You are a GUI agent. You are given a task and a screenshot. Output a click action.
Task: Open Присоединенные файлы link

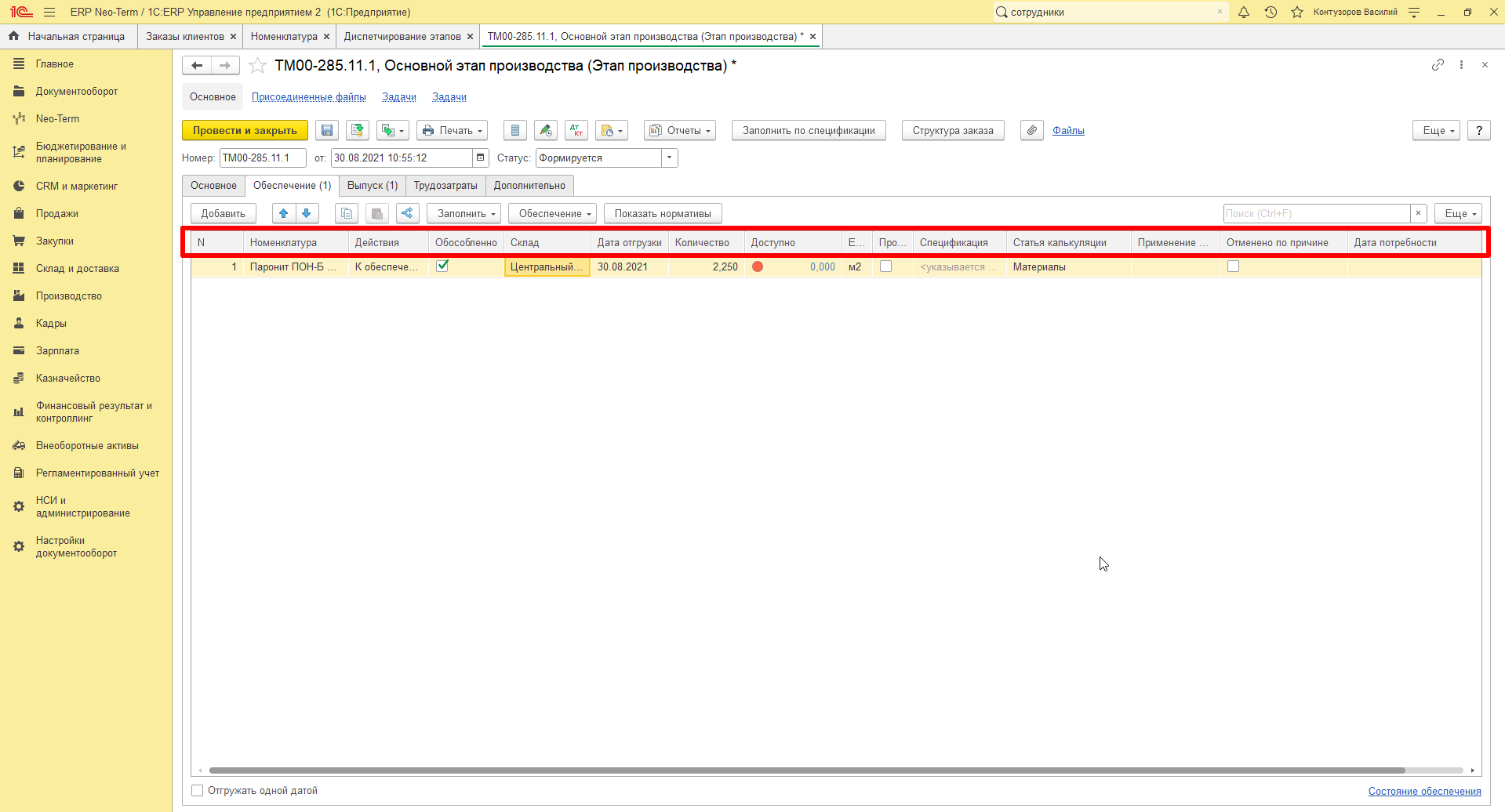(309, 97)
